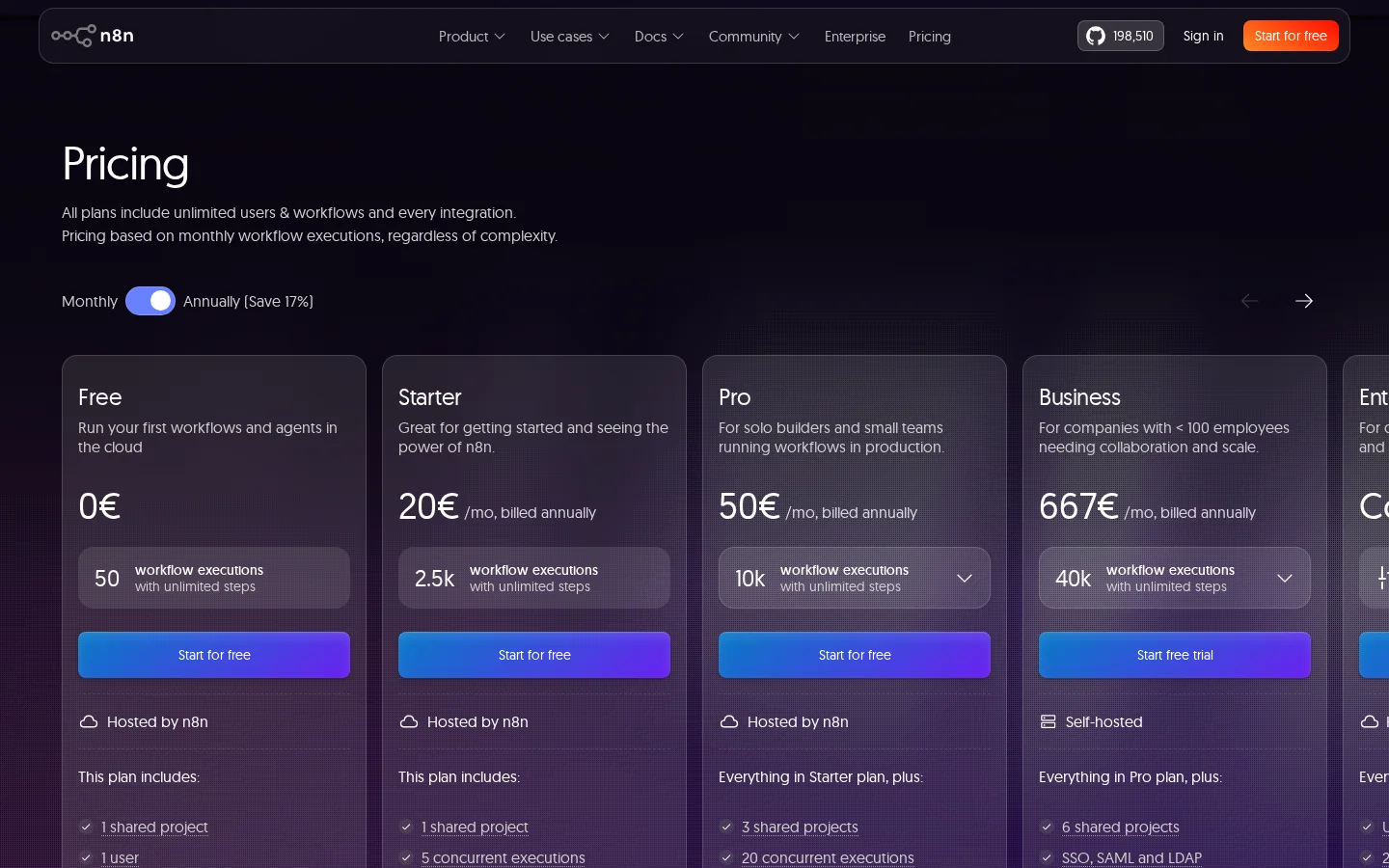1389x868 pixels.
Task: Click "20 concurrent executions" feature text
Action: (828, 857)
